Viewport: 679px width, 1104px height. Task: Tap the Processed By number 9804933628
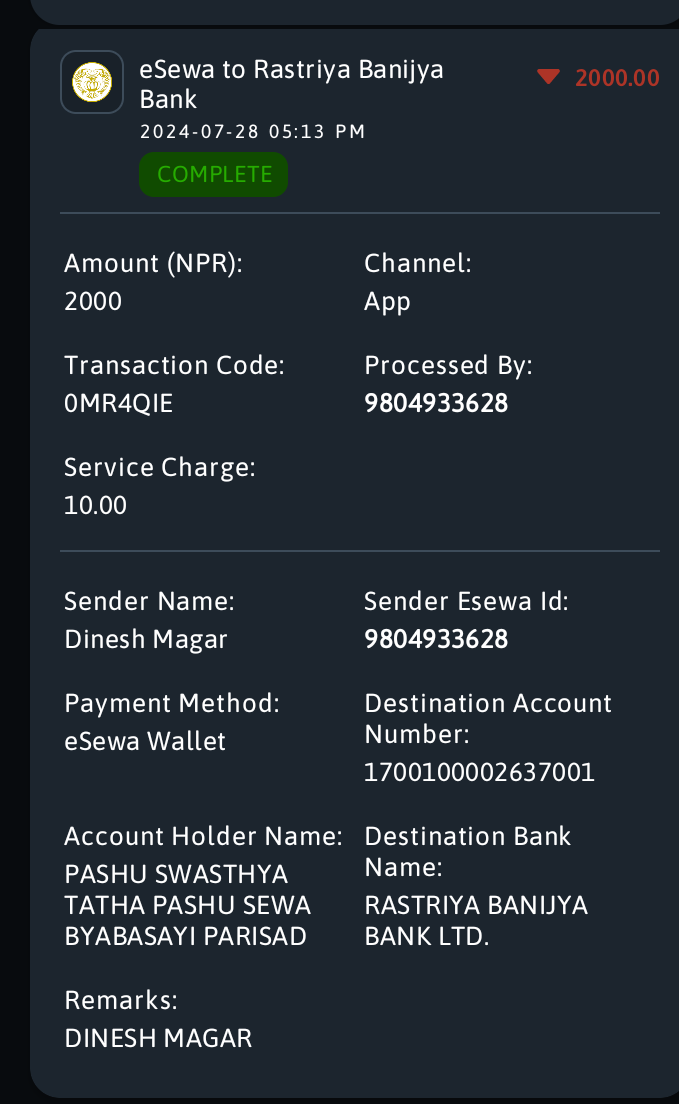pyautogui.click(x=436, y=403)
